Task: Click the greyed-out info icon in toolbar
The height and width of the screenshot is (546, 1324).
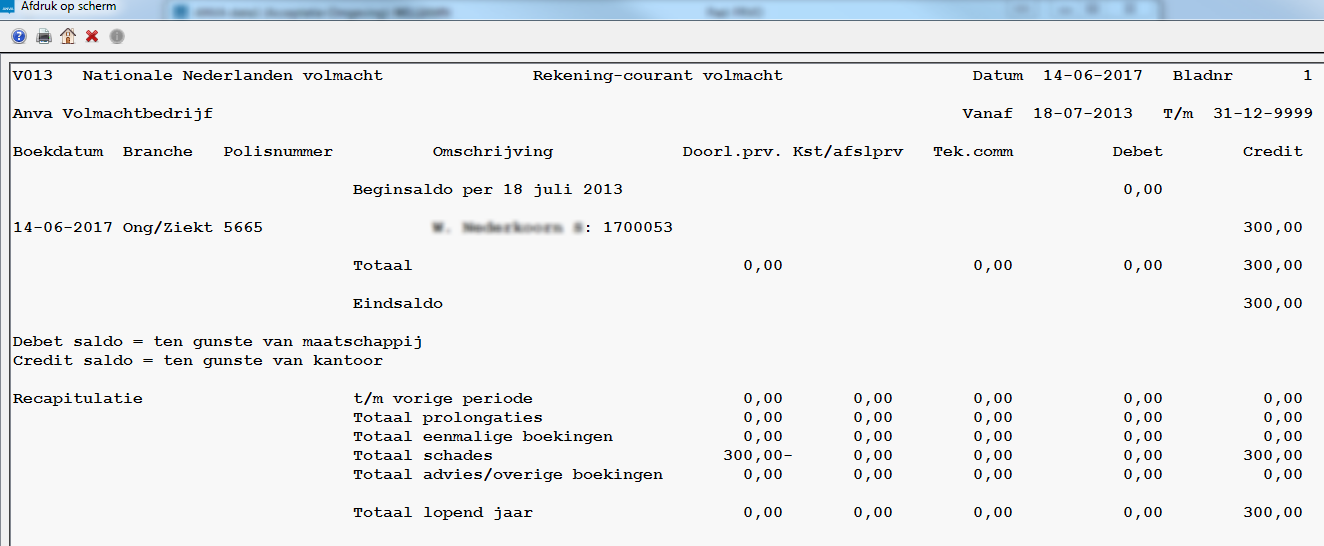Action: coord(117,37)
